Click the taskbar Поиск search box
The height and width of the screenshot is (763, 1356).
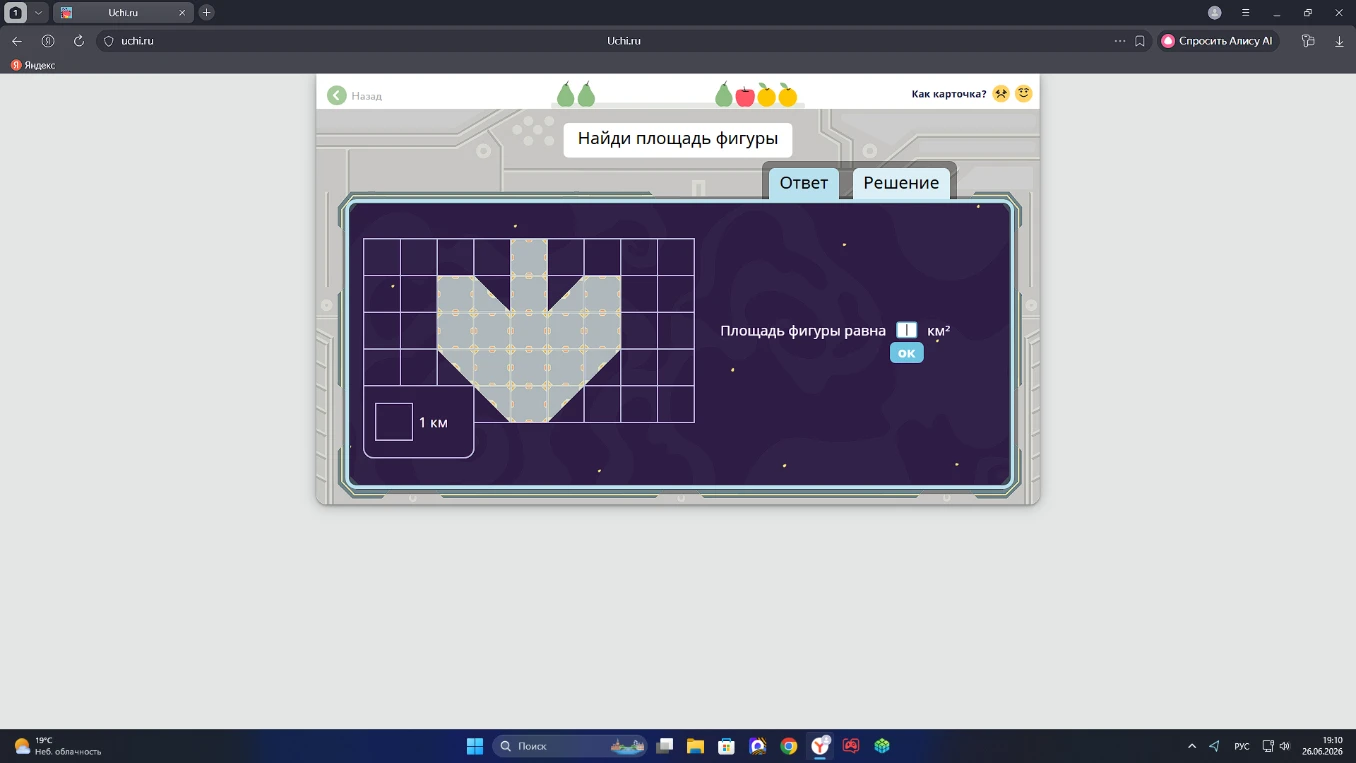(x=570, y=746)
